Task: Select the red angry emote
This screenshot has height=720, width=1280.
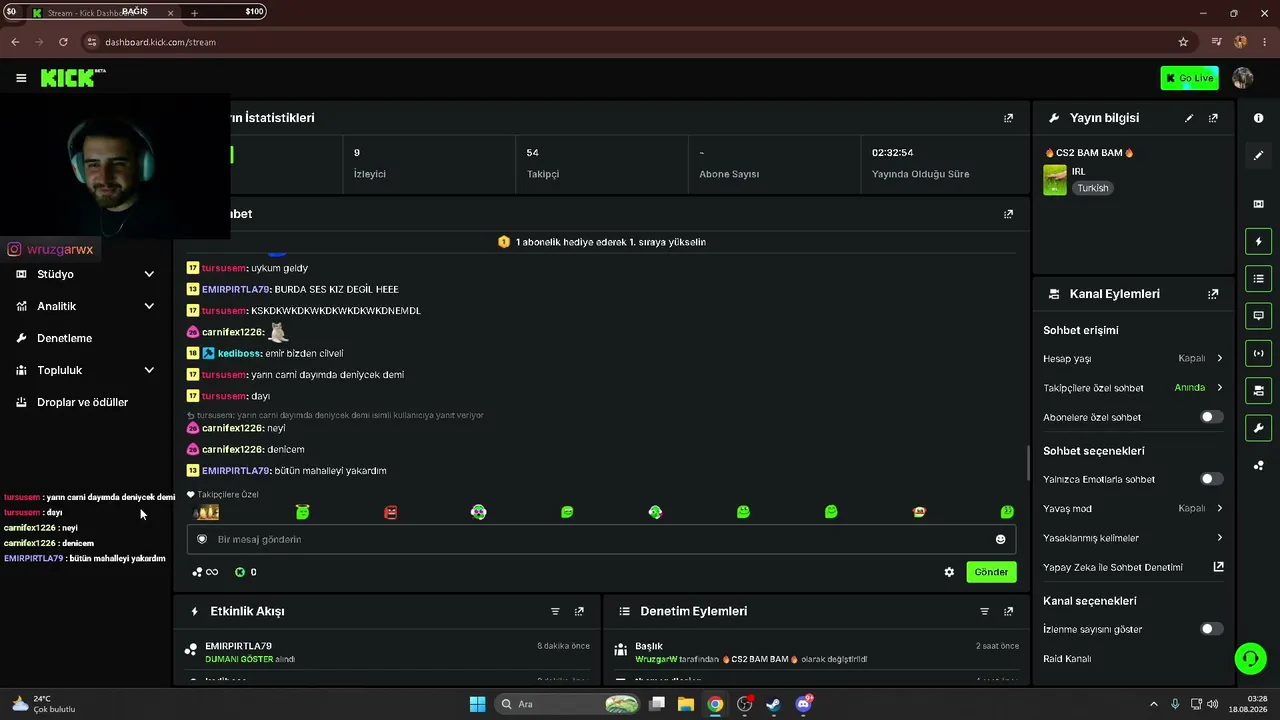Action: coord(391,512)
